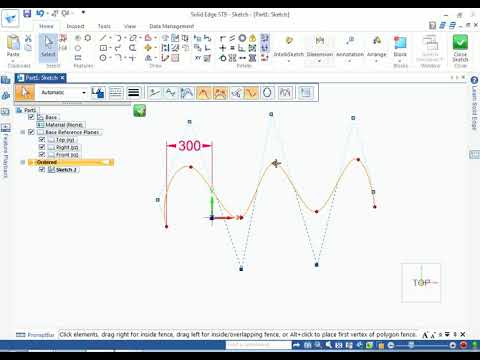Toggle local edit wave icon
The height and width of the screenshot is (360, 480).
(251, 93)
